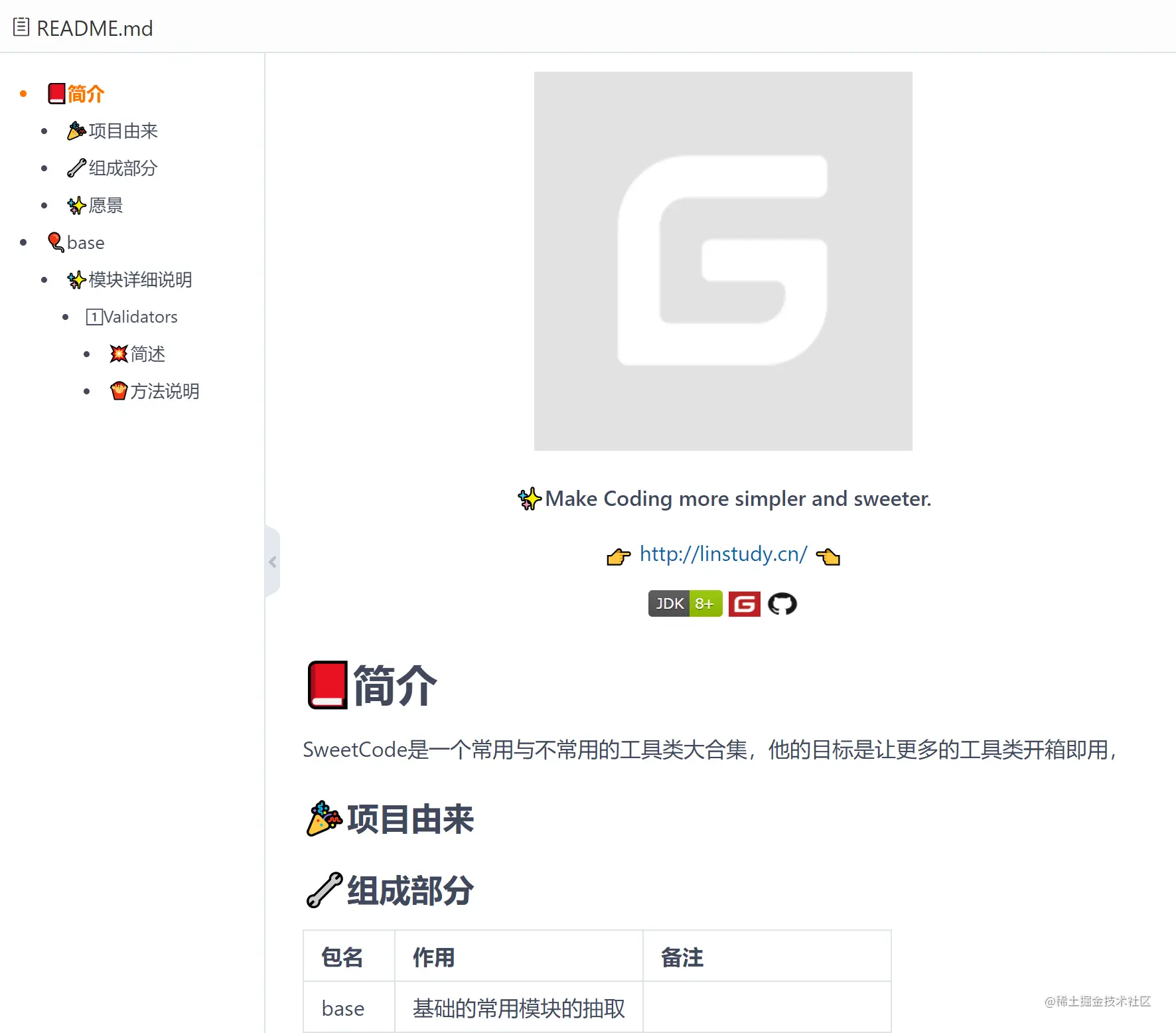Click the left-pointing hand emoji
This screenshot has width=1176, height=1033.
[x=828, y=556]
